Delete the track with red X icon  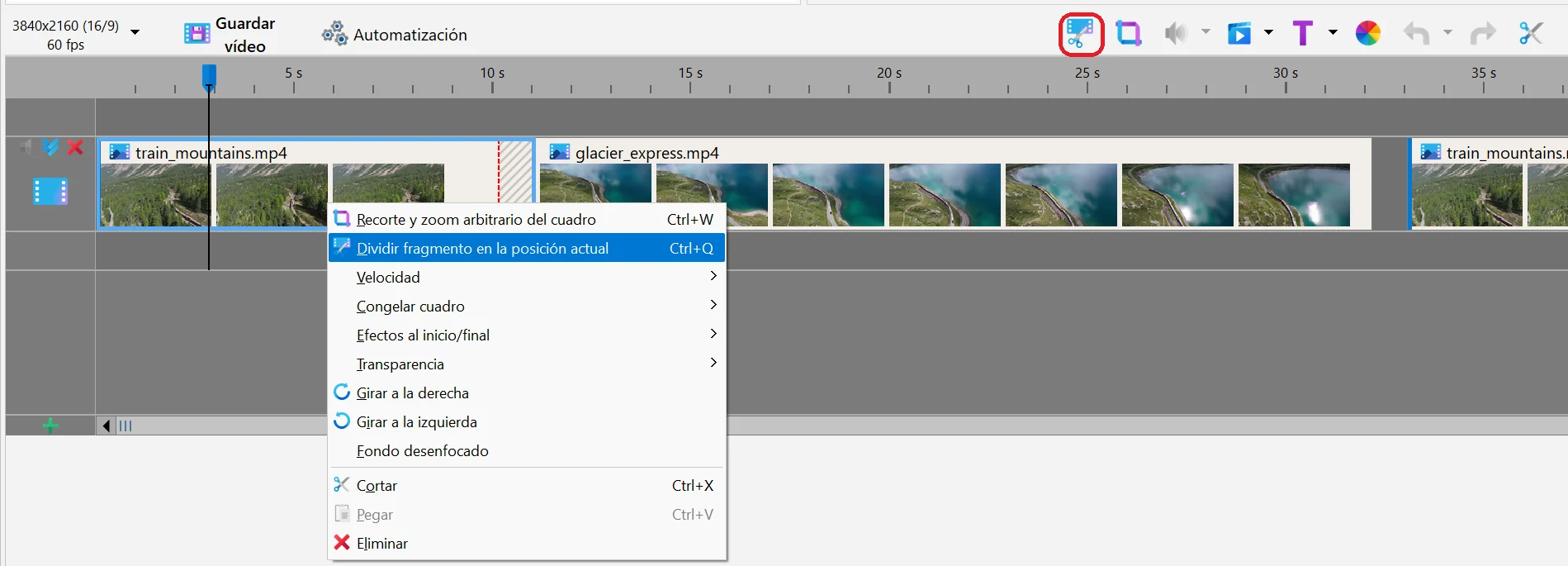(75, 147)
